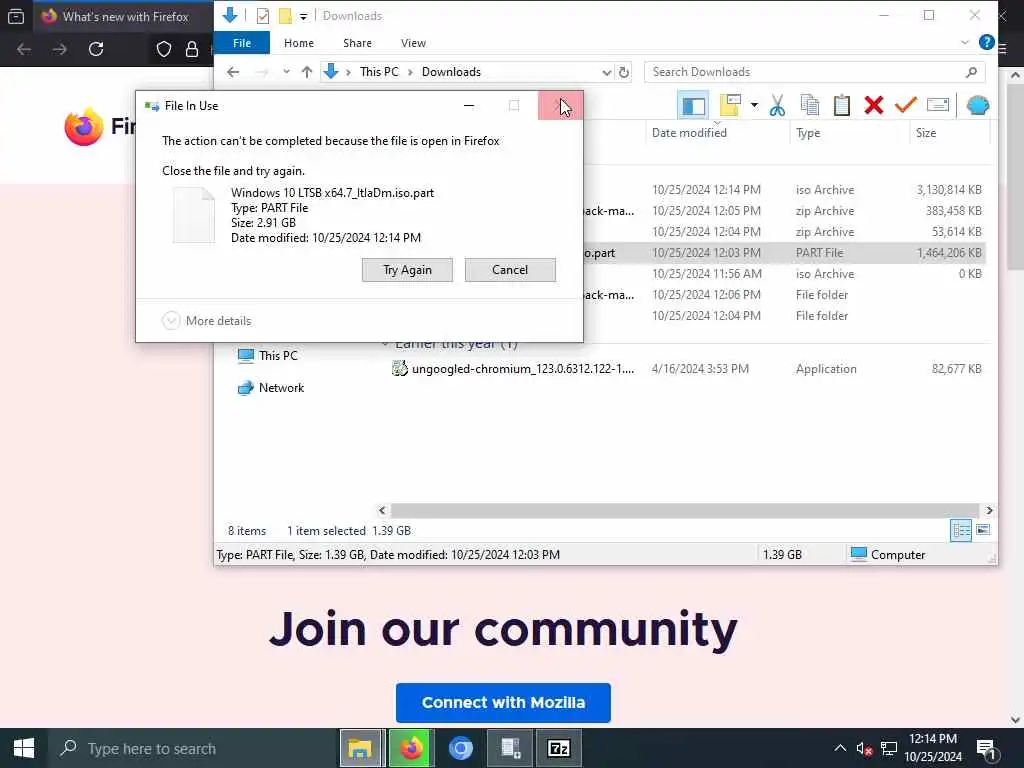Click the Copy documents icon
The width and height of the screenshot is (1024, 768).
tap(810, 105)
